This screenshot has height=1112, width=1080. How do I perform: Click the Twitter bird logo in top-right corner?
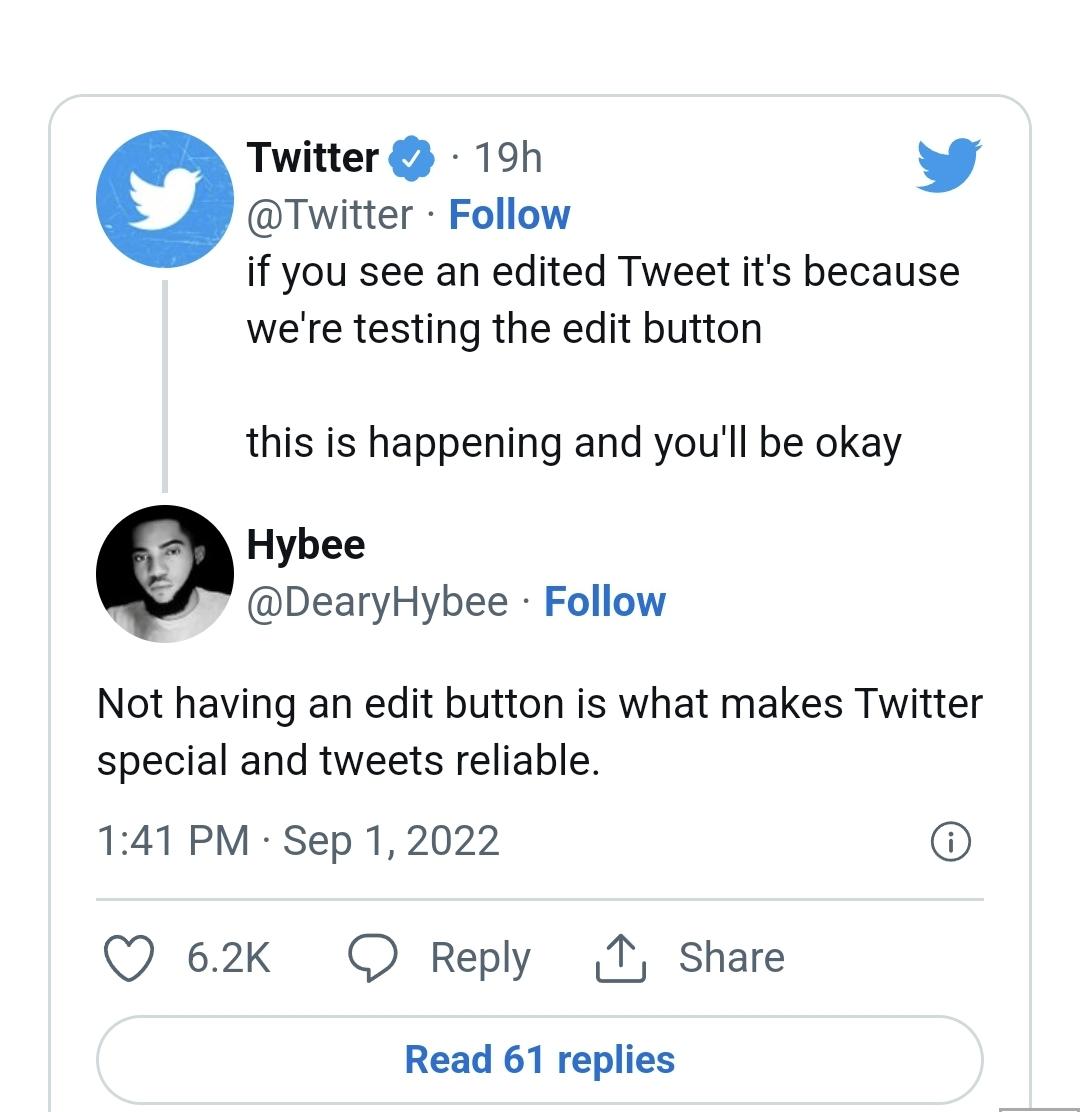(948, 163)
